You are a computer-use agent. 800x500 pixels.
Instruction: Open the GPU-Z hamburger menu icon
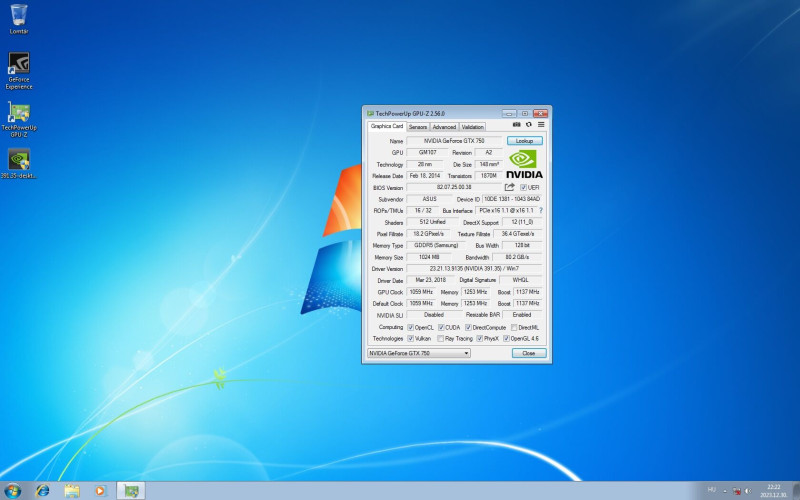pos(541,124)
